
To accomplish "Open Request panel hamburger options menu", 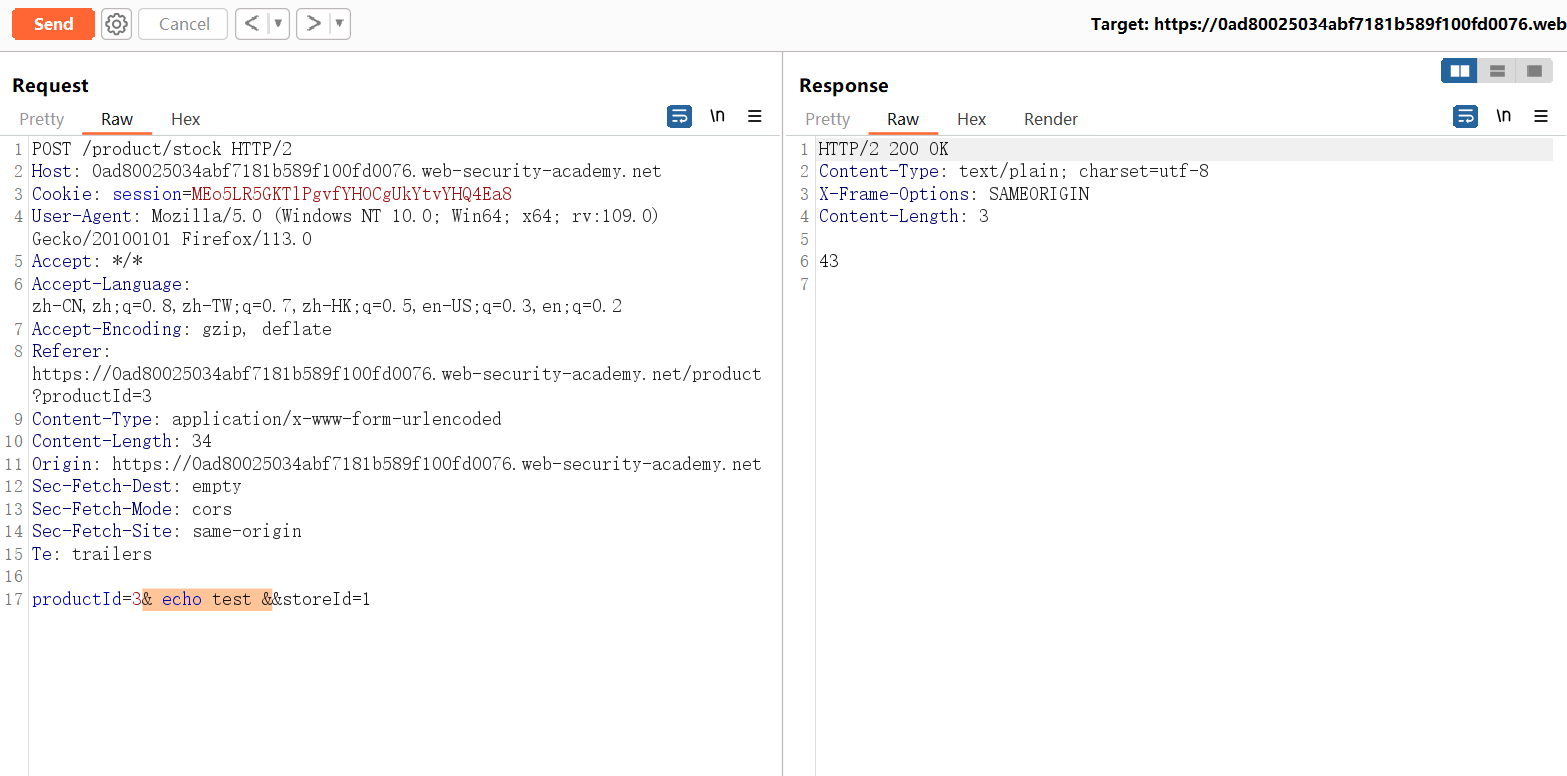I will (755, 117).
